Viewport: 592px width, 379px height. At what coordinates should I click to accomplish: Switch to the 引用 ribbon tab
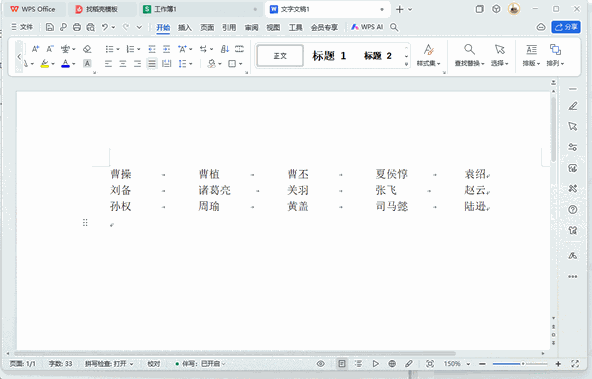229,27
